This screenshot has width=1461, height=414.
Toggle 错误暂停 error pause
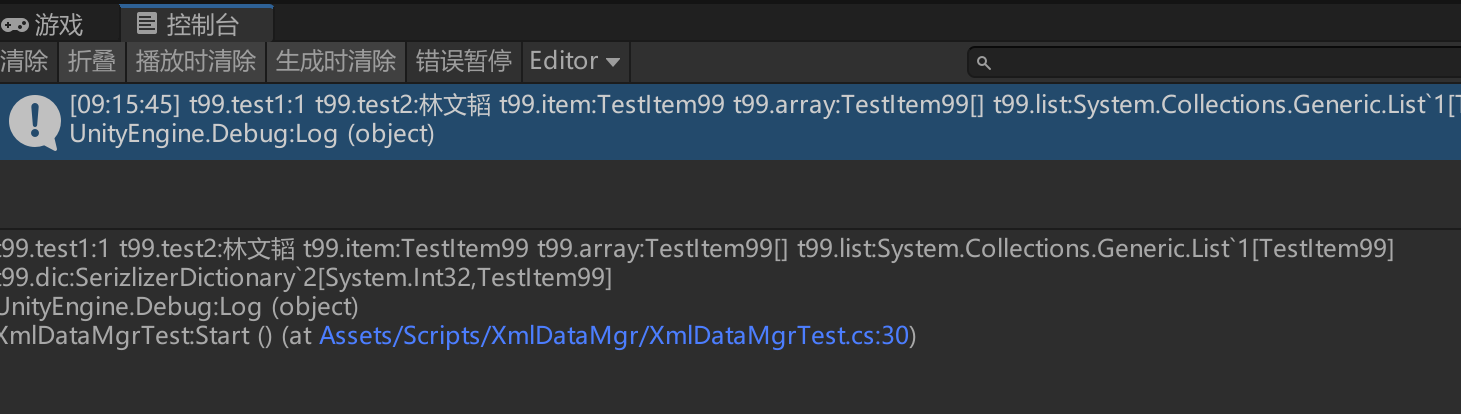463,62
